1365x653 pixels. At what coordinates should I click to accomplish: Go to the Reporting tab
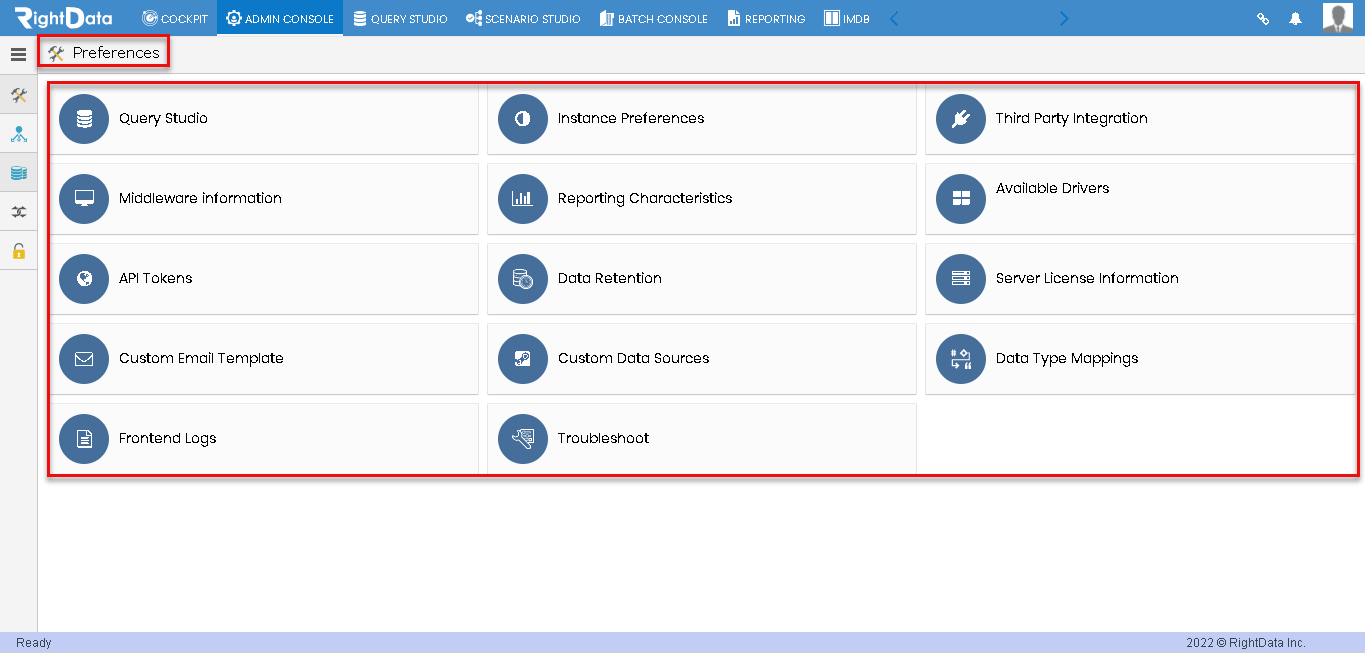click(x=766, y=18)
